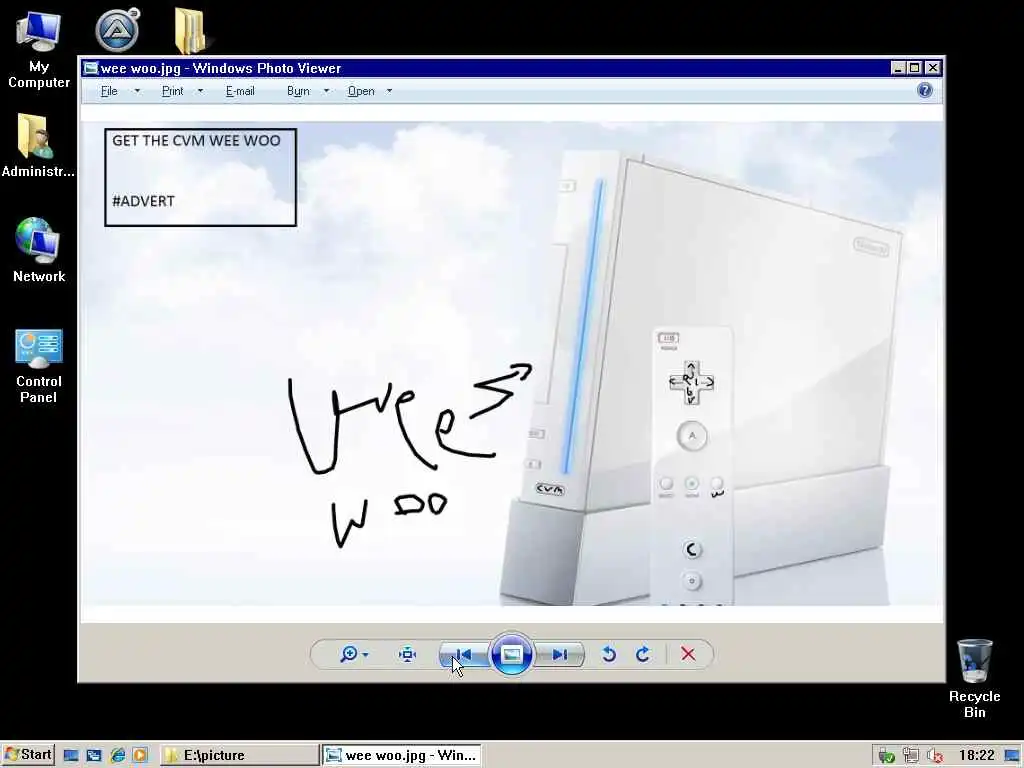This screenshot has height=768, width=1024.
Task: Click the green safely remove hardware tray icon
Action: pyautogui.click(x=886, y=756)
